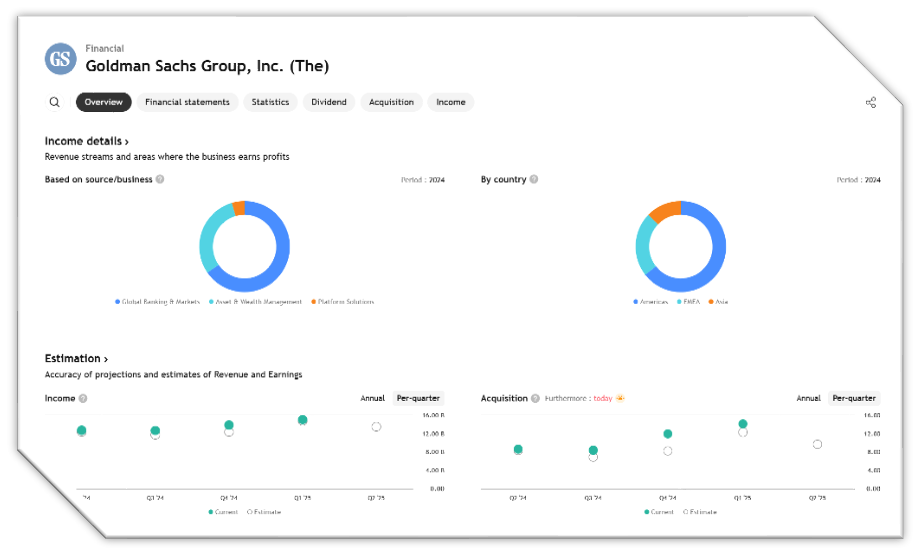The image size is (920, 556).
Task: Open Income details section link
Action: (x=87, y=141)
